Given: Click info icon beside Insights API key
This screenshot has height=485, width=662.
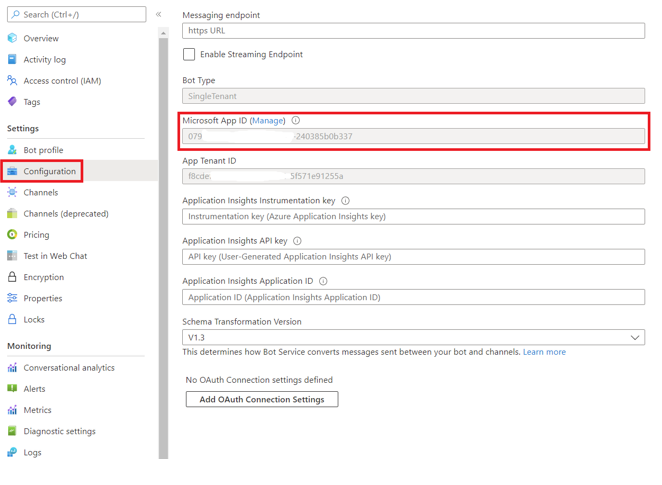Looking at the screenshot, I should tap(297, 241).
